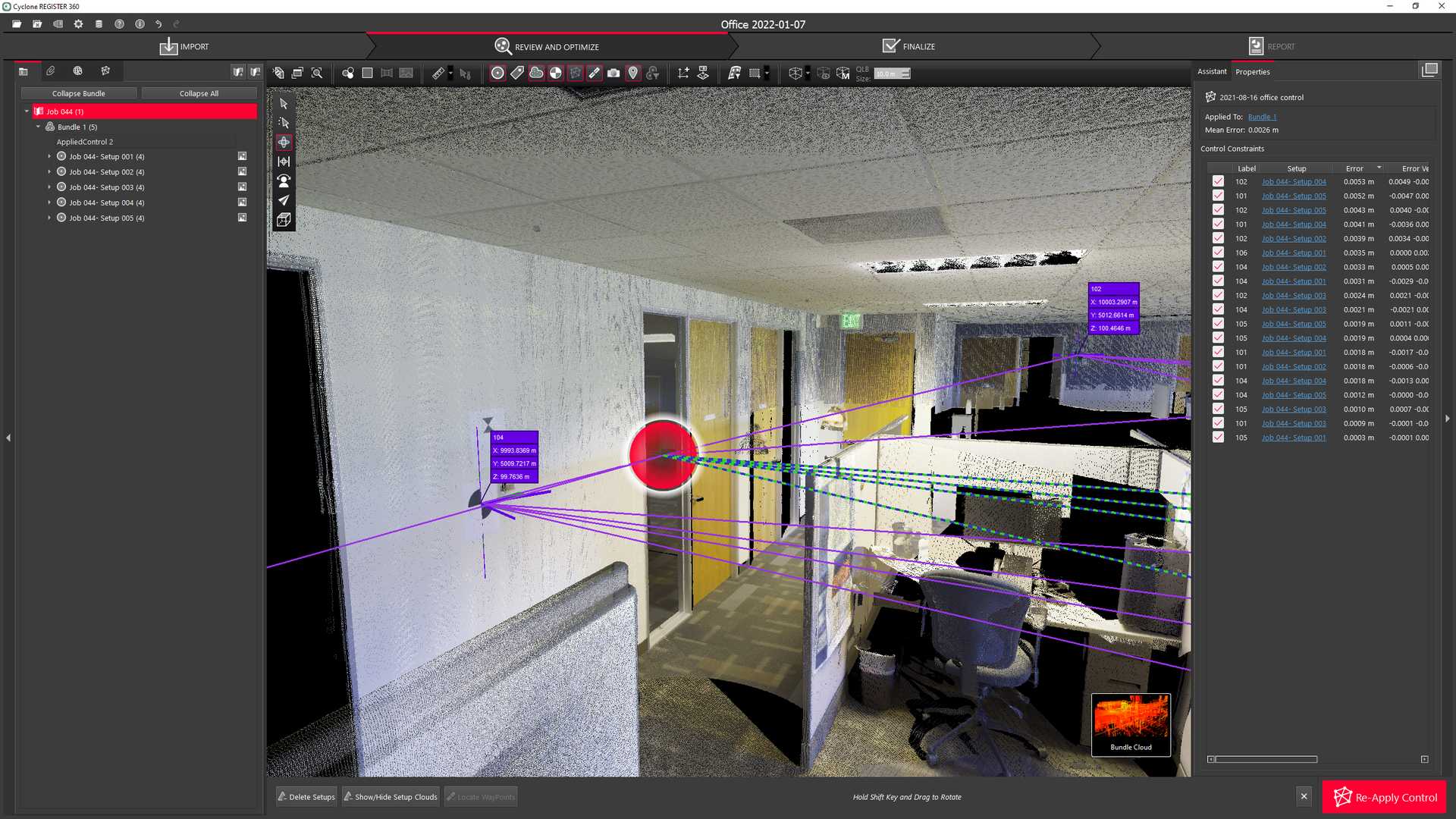Uncheck last constraint 105 with 0.0003 m error
This screenshot has width=1456, height=819.
(1218, 438)
